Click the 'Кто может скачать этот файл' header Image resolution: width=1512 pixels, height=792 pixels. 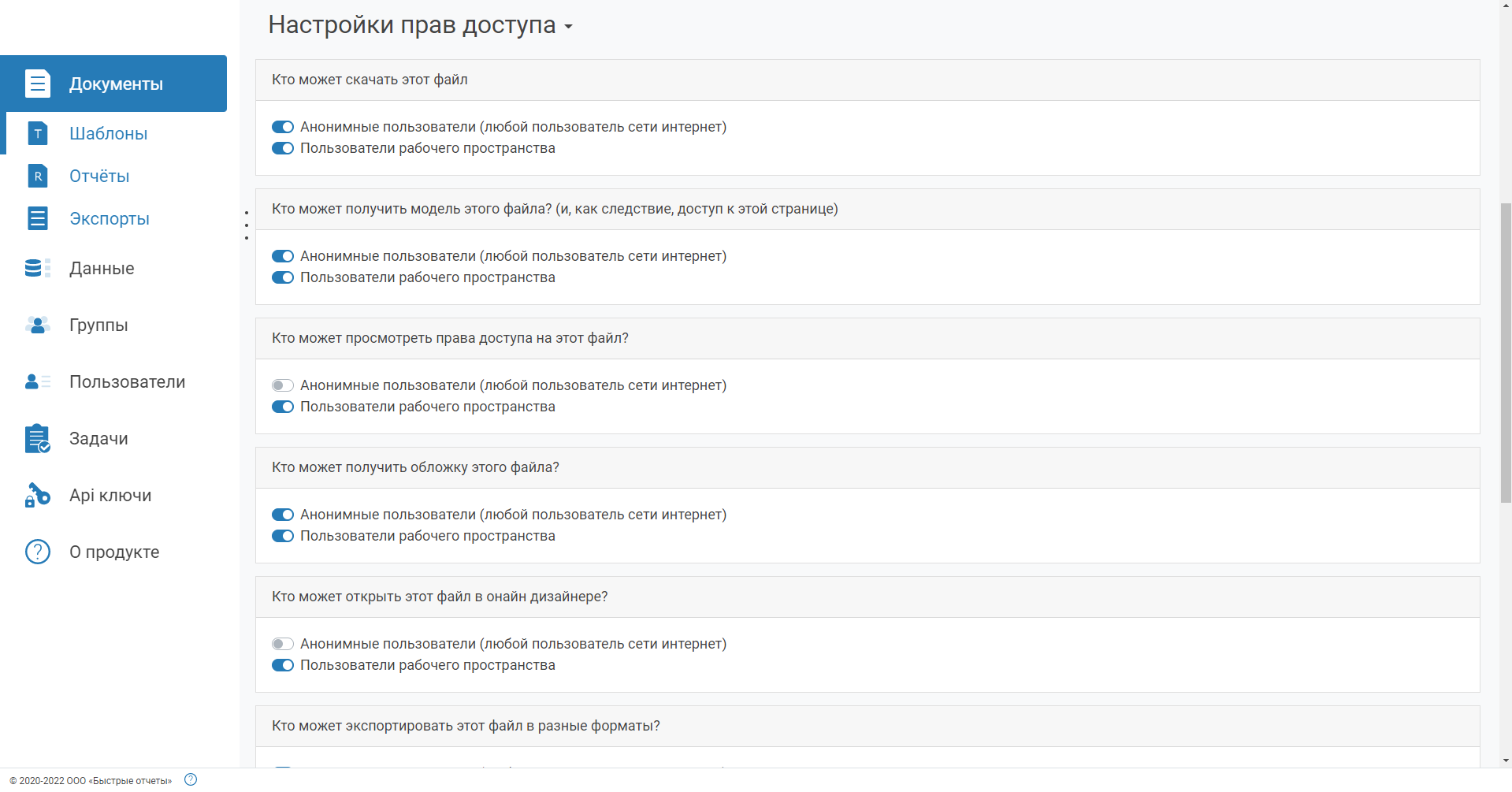click(x=867, y=80)
